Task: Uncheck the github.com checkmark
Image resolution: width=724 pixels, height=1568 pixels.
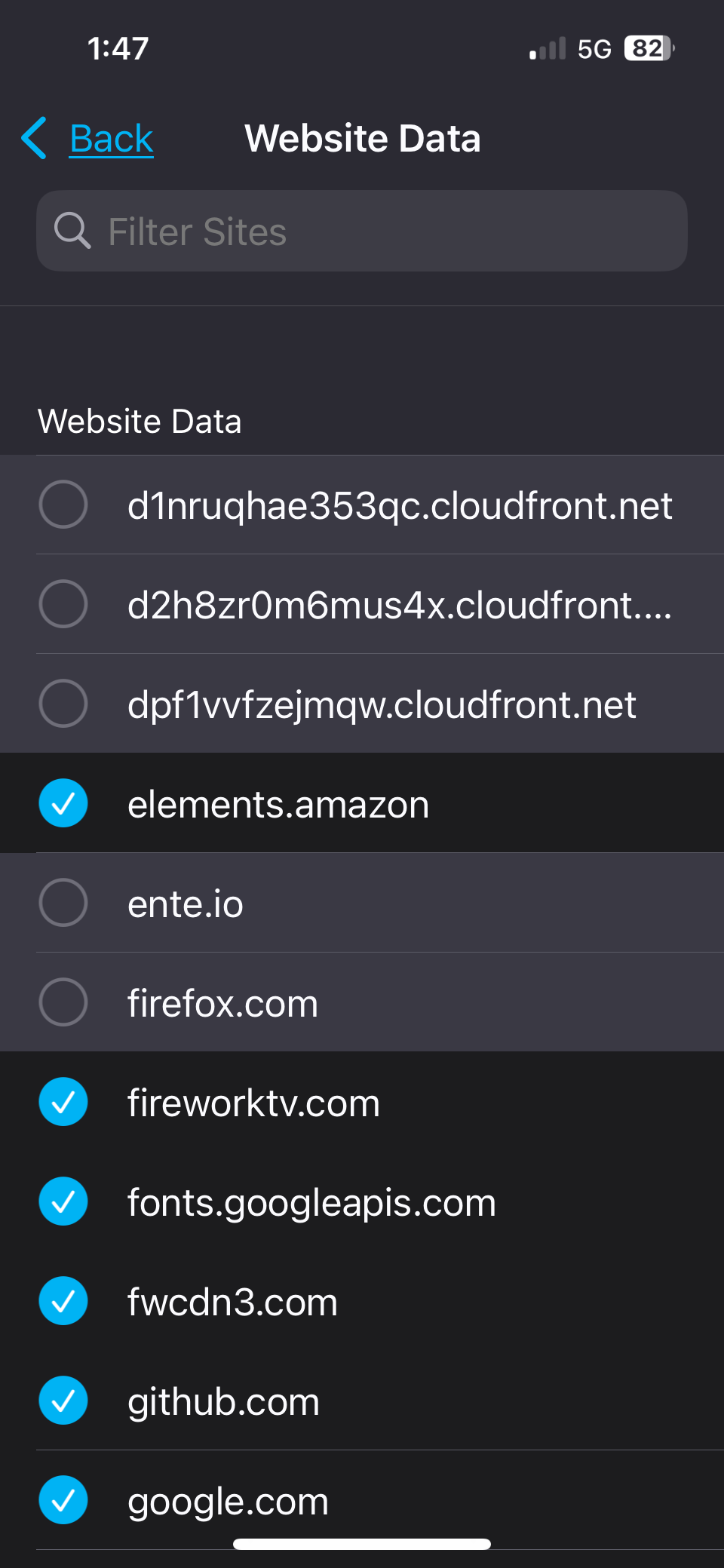Action: (63, 1401)
